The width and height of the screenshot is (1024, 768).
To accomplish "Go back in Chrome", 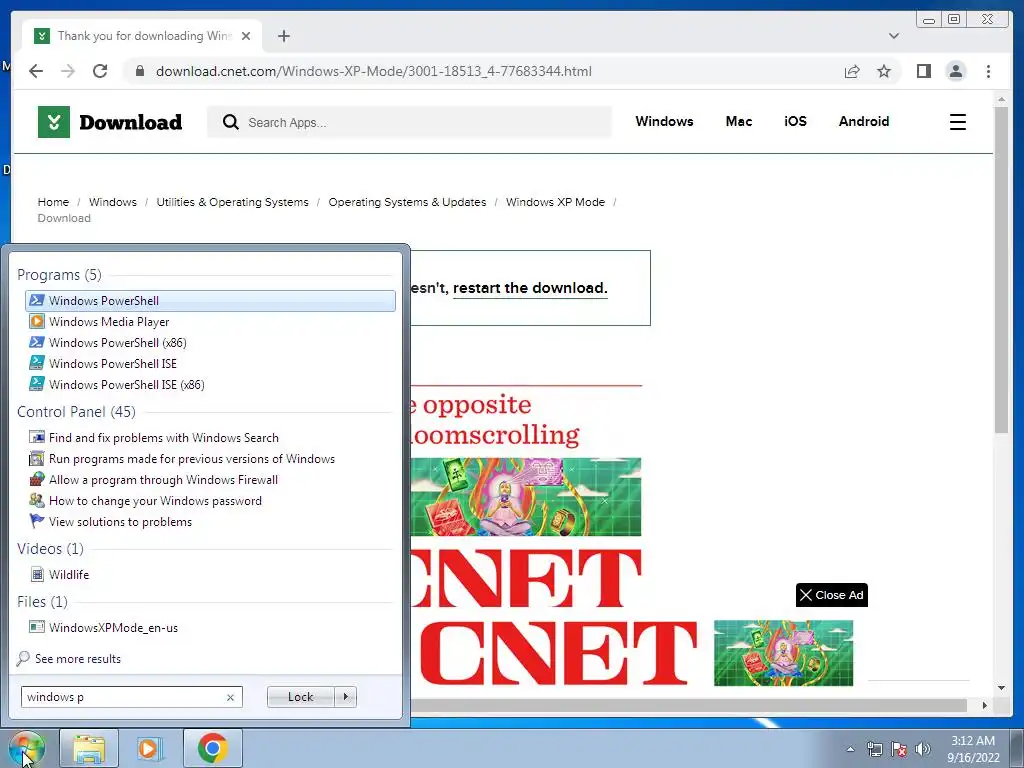I will (x=36, y=71).
